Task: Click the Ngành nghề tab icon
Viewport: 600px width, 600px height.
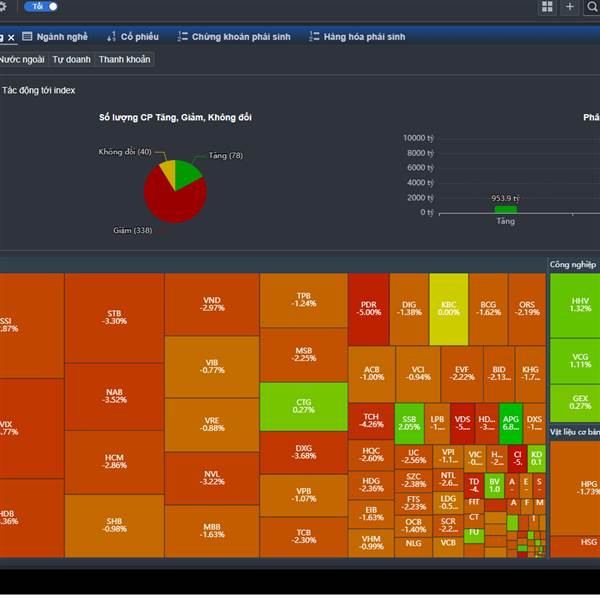Action: 27,37
